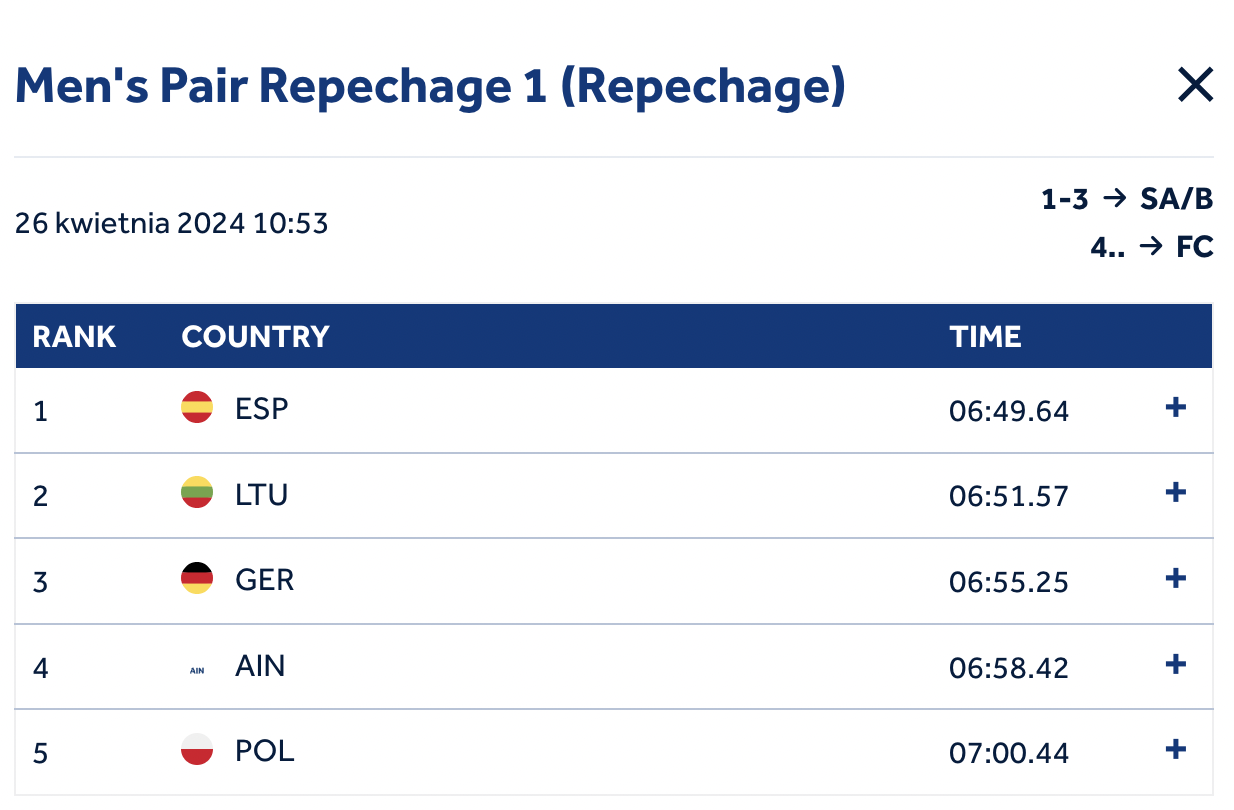Viewport: 1234px width, 810px height.
Task: Click the GER time 06:55.25
Action: pos(1009,582)
